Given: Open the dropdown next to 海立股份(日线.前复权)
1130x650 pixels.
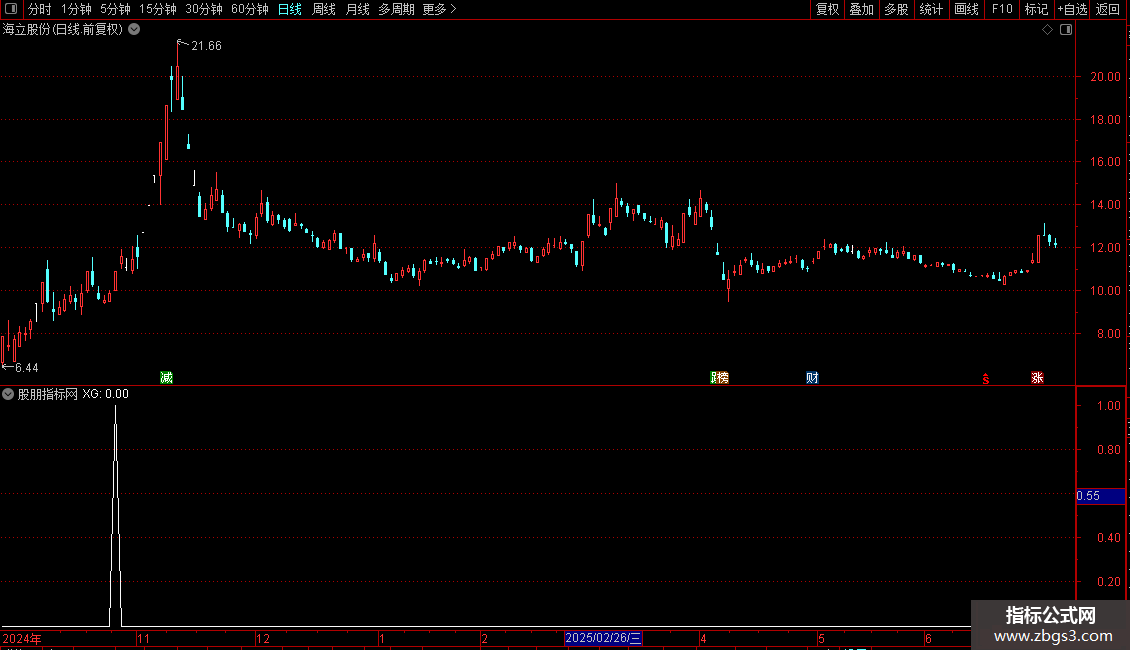Looking at the screenshot, I should tap(134, 30).
